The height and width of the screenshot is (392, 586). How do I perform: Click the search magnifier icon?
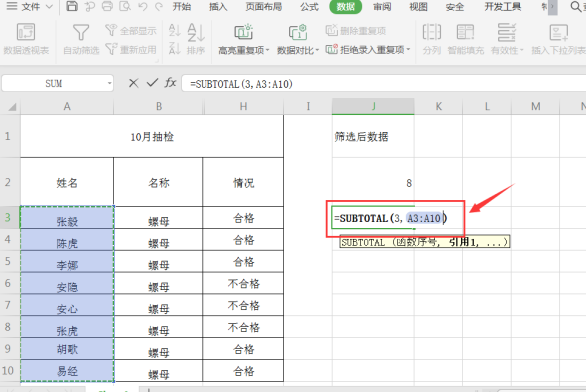(x=576, y=6)
